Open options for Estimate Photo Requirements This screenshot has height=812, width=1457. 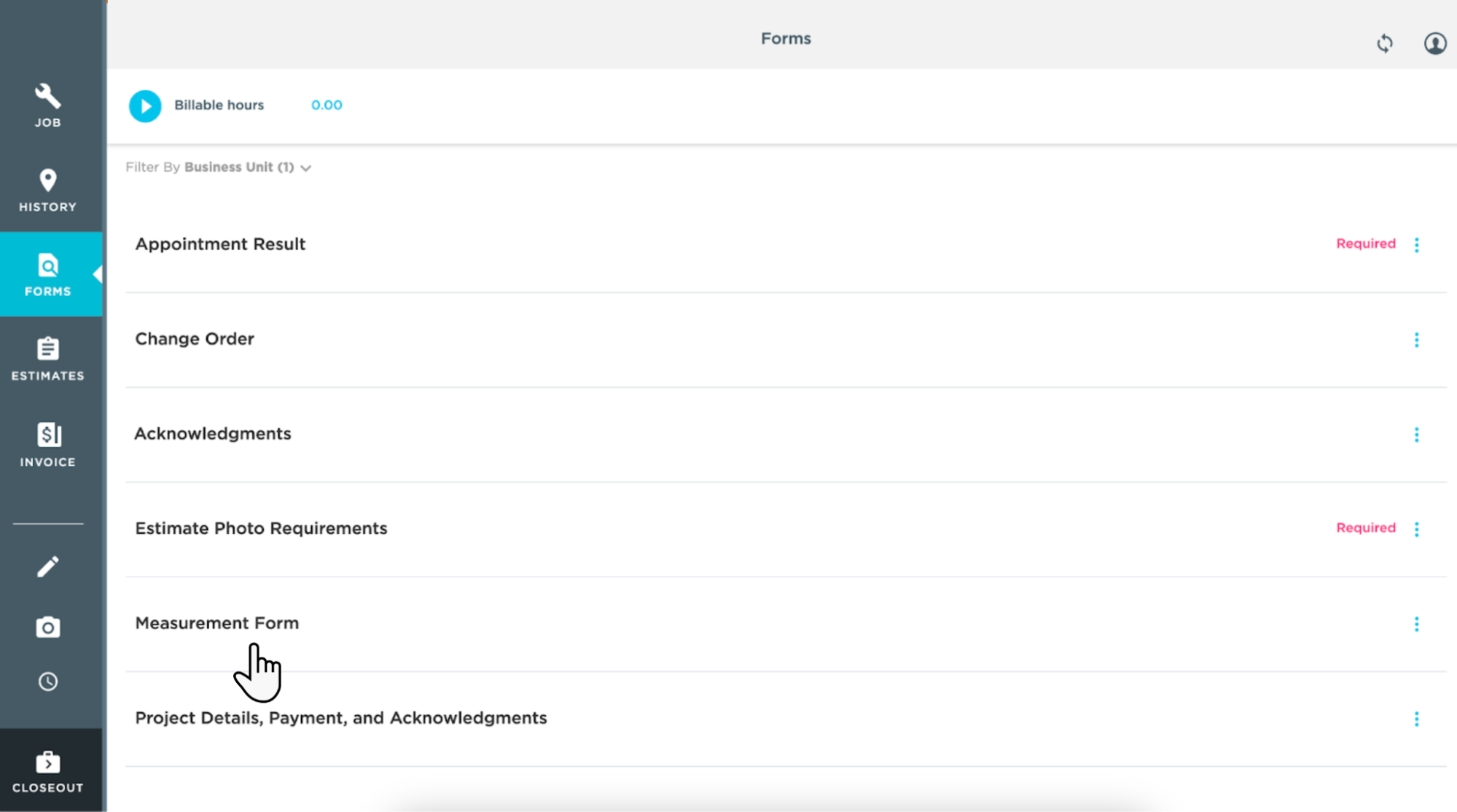pyautogui.click(x=1416, y=529)
